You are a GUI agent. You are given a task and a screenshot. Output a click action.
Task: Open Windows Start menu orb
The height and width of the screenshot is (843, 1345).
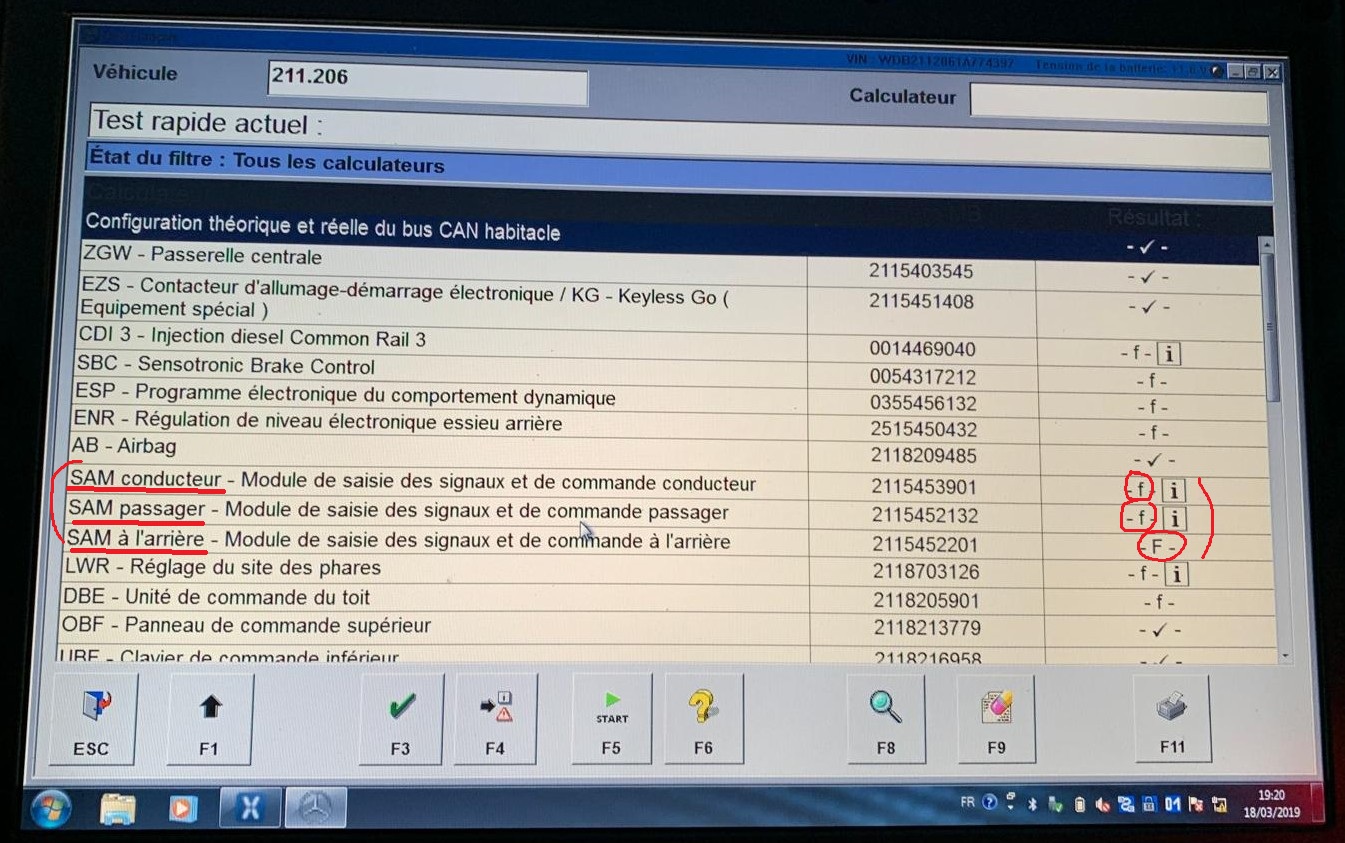(x=50, y=807)
